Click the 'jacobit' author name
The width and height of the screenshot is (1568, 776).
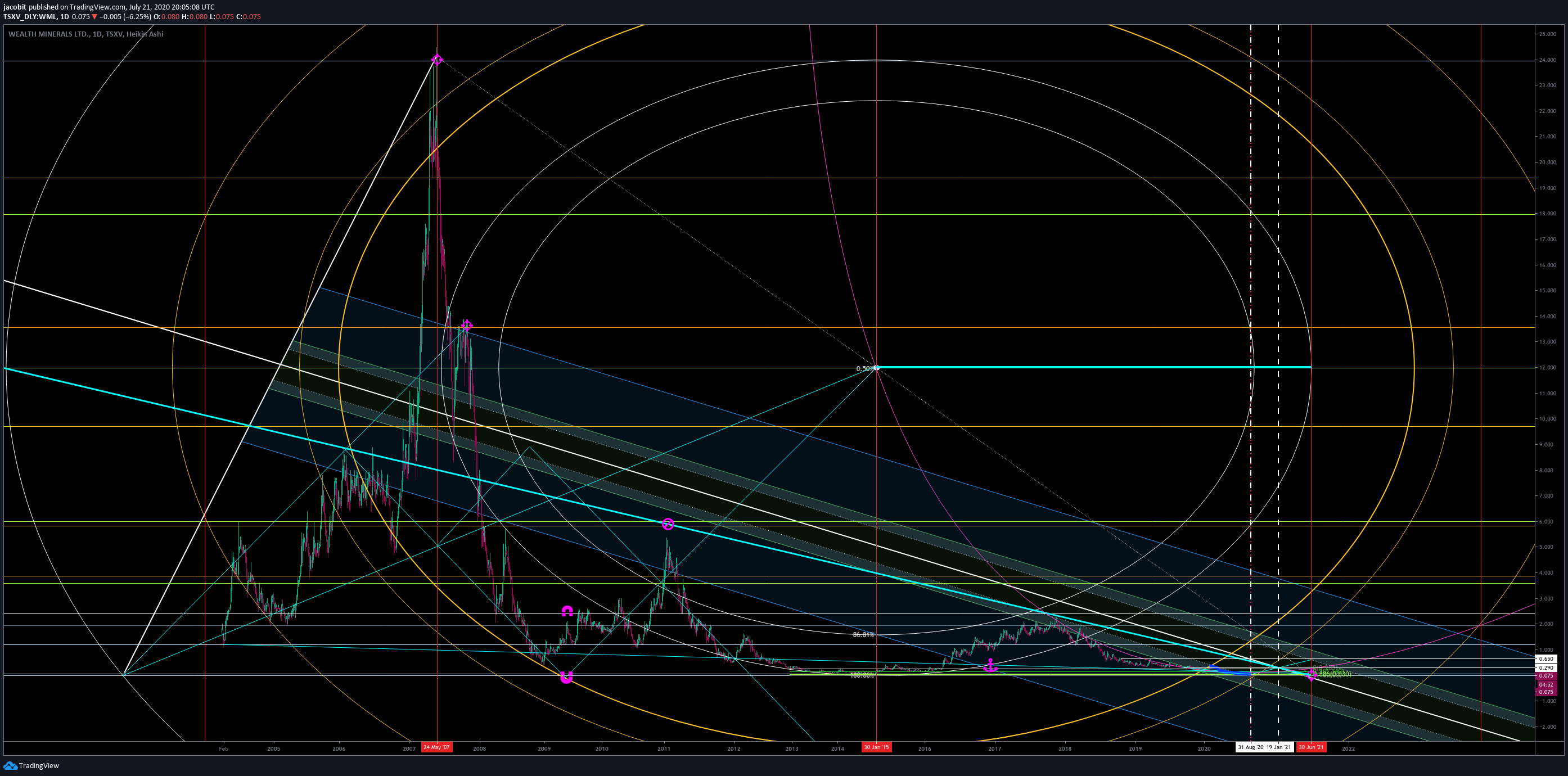click(15, 7)
